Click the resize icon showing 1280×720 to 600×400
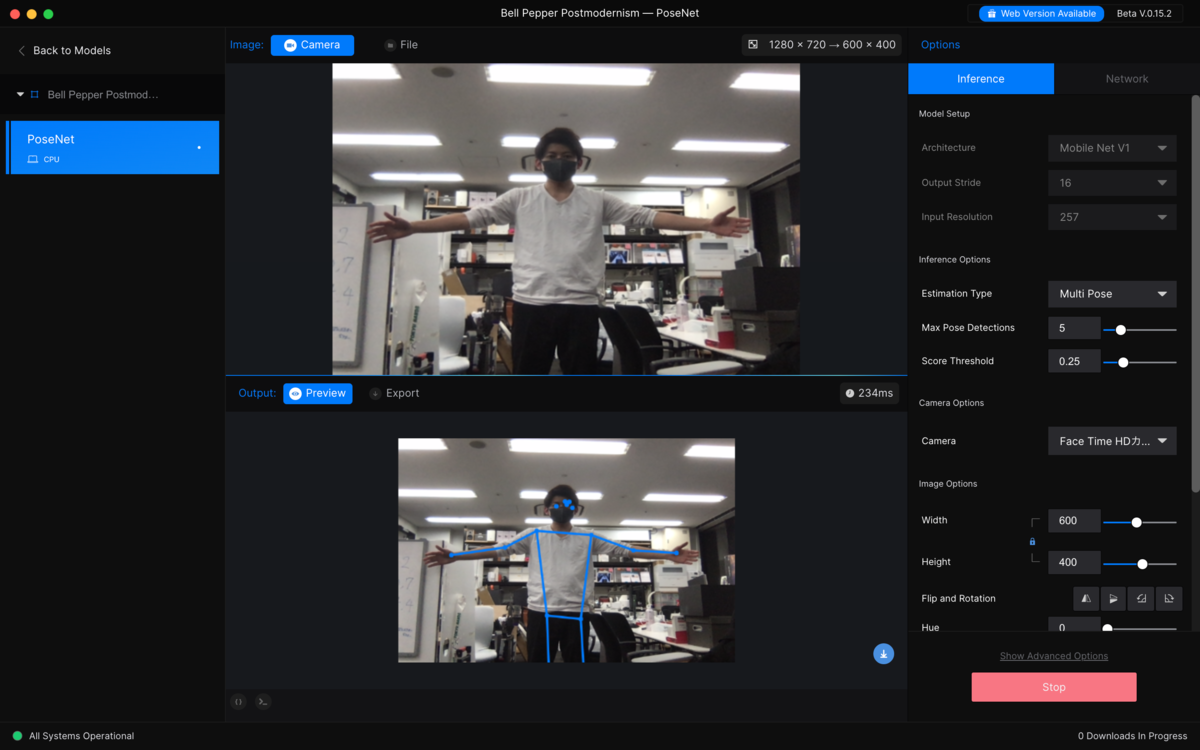The image size is (1200, 750). pos(820,44)
